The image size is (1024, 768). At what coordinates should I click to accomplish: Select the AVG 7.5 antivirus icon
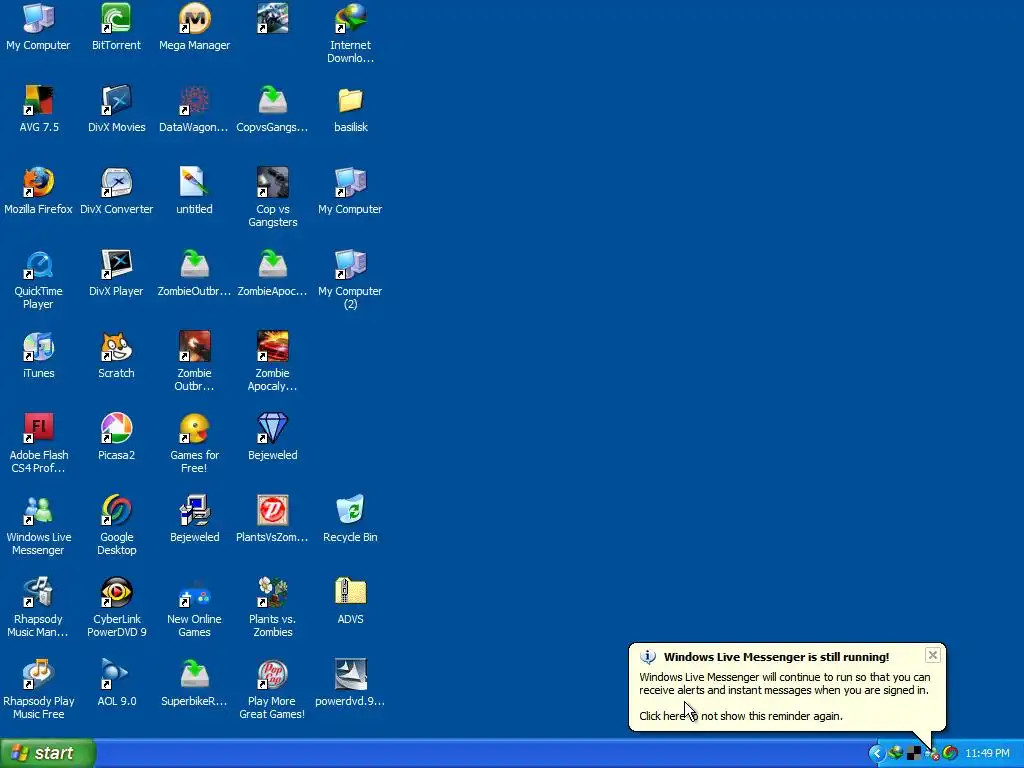click(39, 109)
